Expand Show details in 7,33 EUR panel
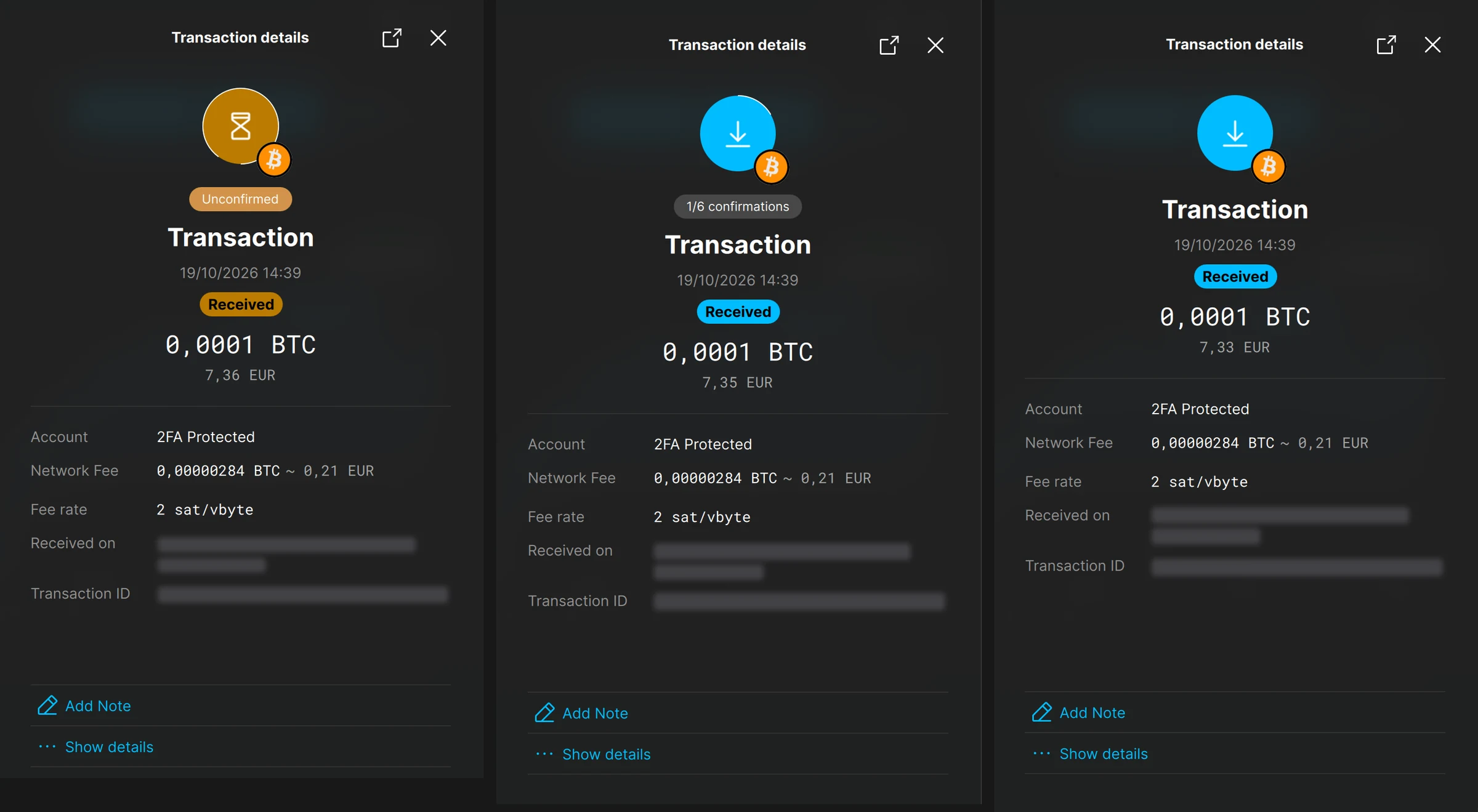The image size is (1478, 812). pos(1103,754)
